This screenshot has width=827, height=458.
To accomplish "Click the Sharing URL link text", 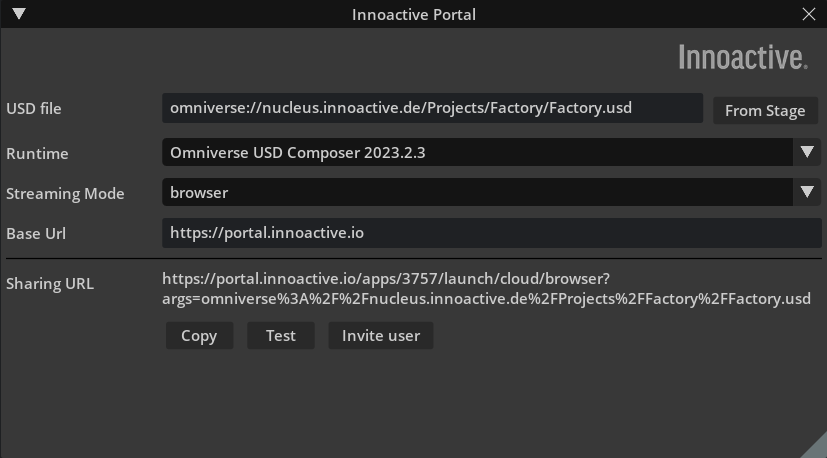I will 486,289.
